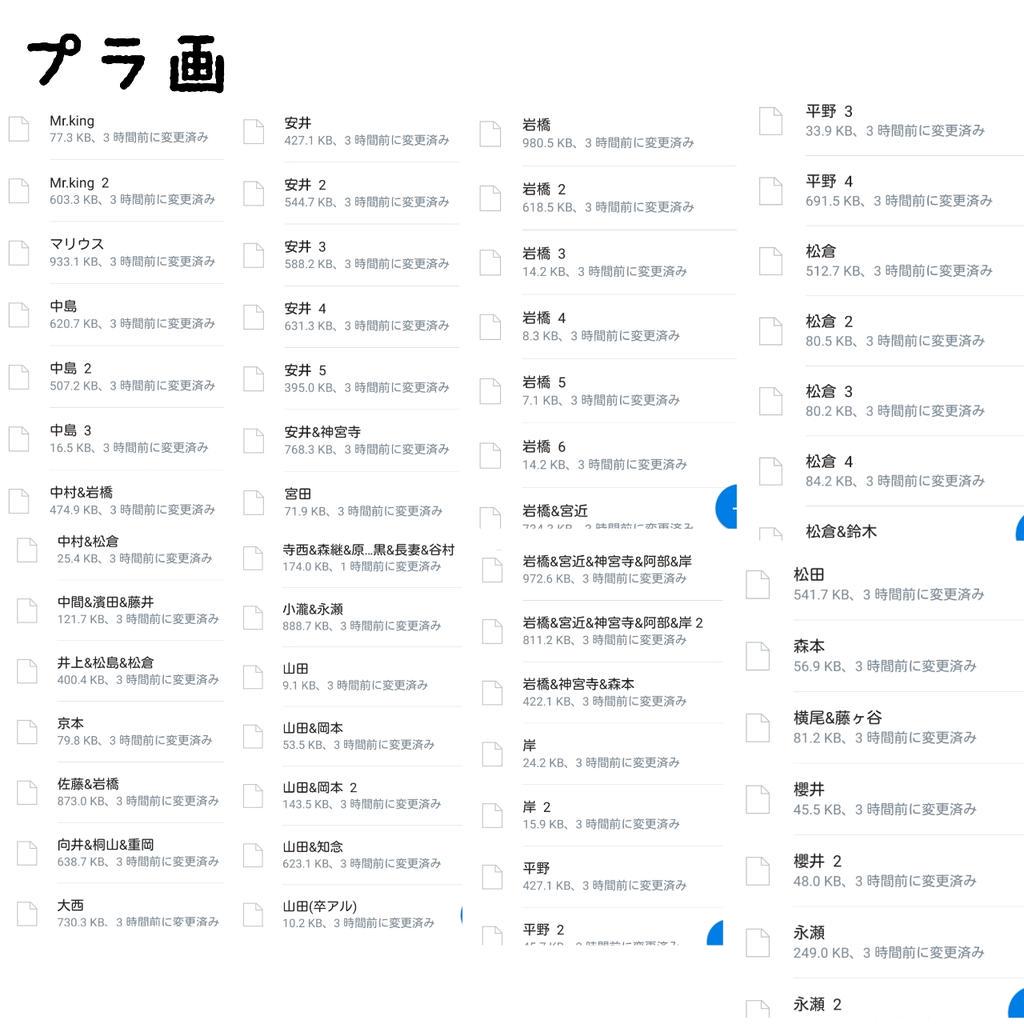This screenshot has width=1024, height=1024.
Task: Click the file icon for 安井
Action: pos(253,131)
